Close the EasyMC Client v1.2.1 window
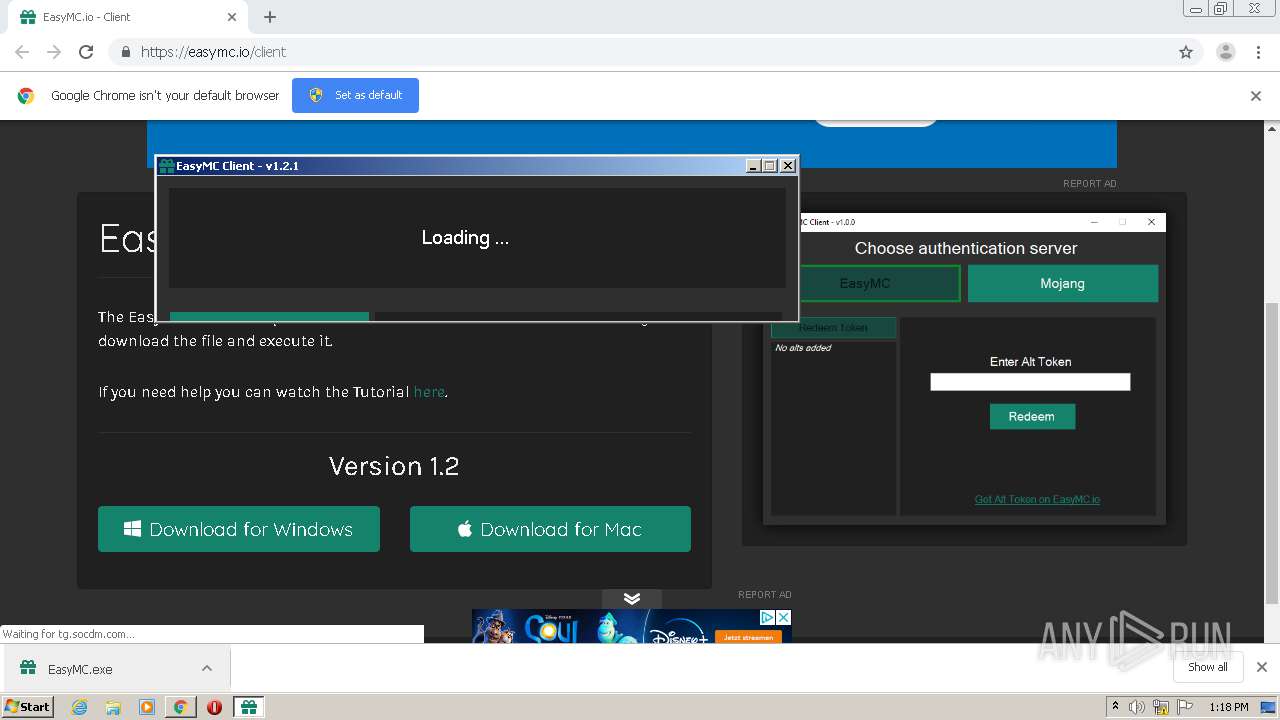Image resolution: width=1280 pixels, height=720 pixels. [788, 166]
